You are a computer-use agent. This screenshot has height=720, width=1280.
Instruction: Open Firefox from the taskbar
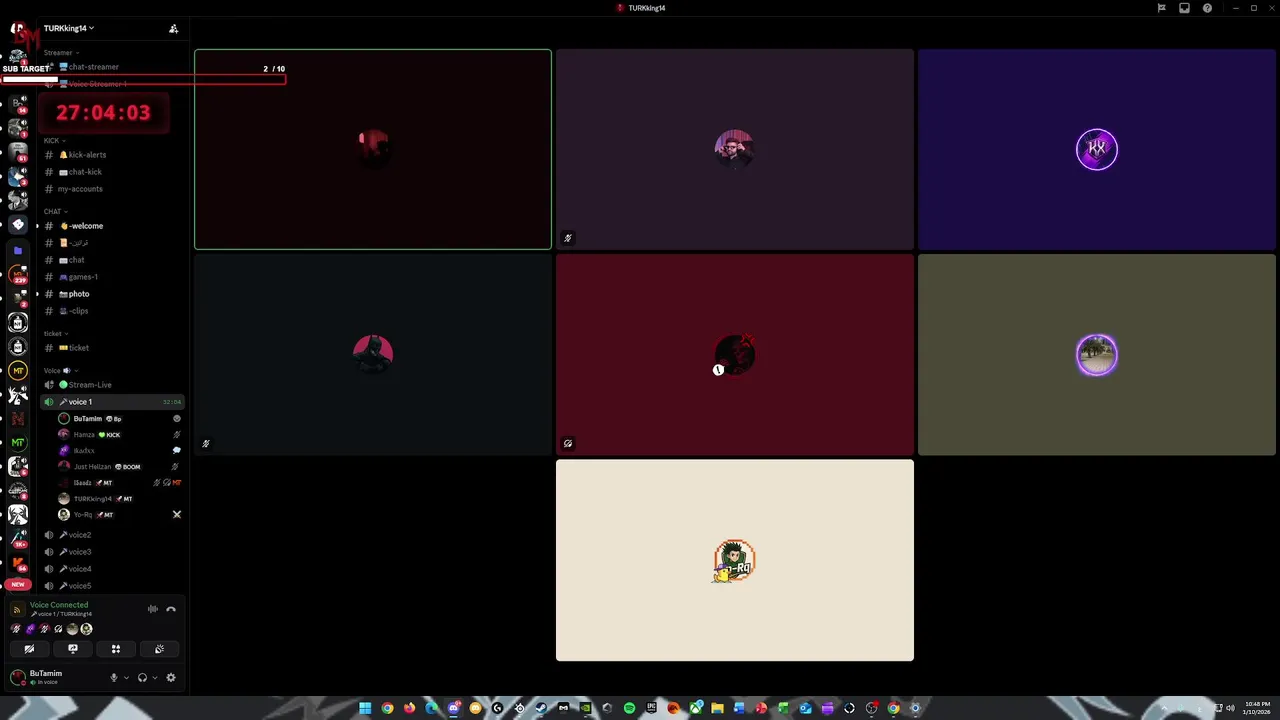[x=409, y=708]
